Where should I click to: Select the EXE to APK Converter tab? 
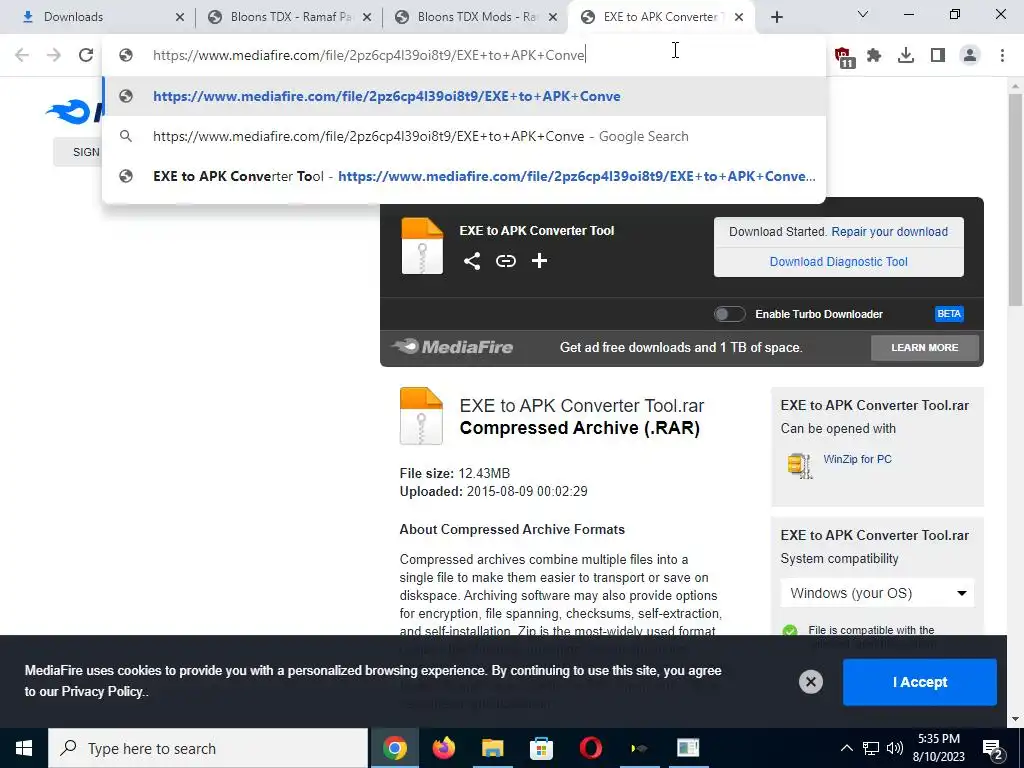tap(660, 17)
